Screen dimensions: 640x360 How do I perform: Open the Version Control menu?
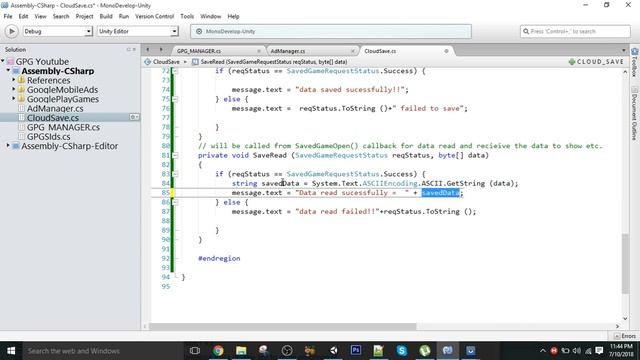(x=154, y=16)
